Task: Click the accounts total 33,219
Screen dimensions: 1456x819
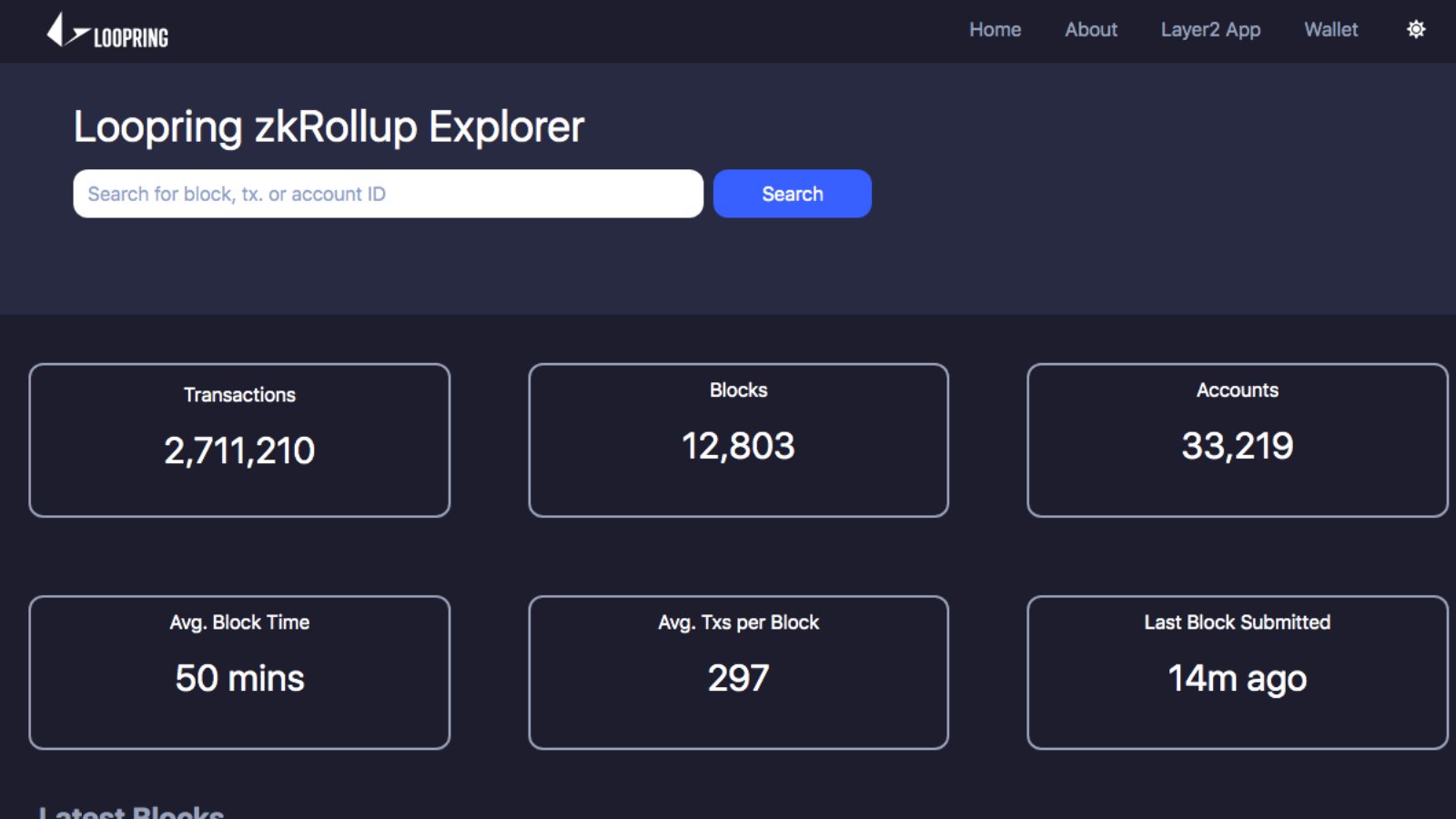Action: (1237, 446)
